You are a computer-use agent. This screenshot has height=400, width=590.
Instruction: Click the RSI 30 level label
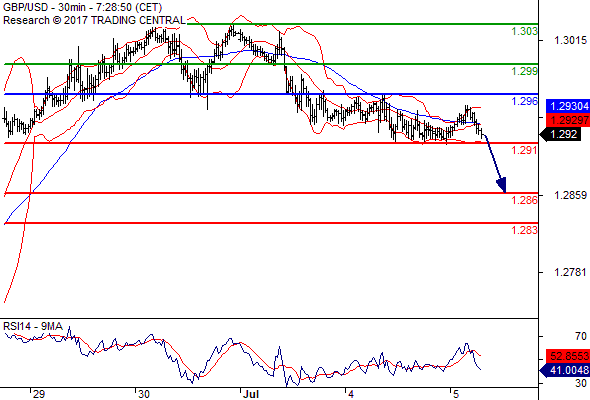coord(581,383)
